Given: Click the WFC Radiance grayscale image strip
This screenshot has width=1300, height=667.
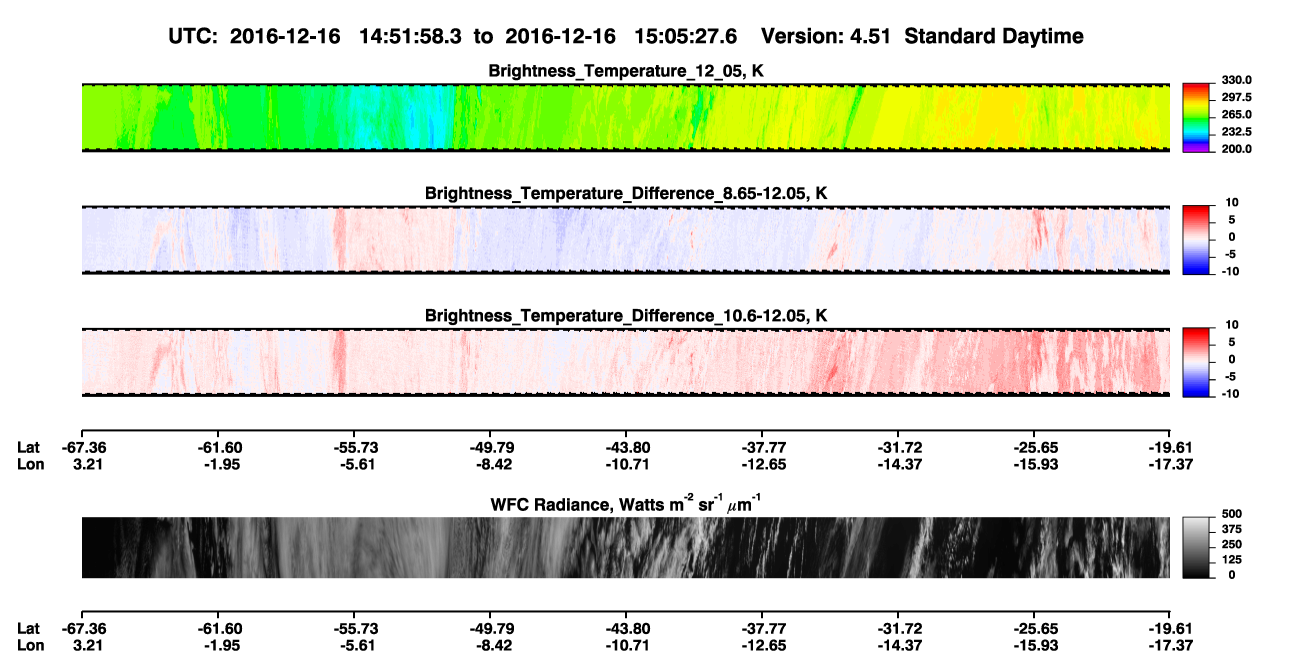Looking at the screenshot, I should [625, 547].
